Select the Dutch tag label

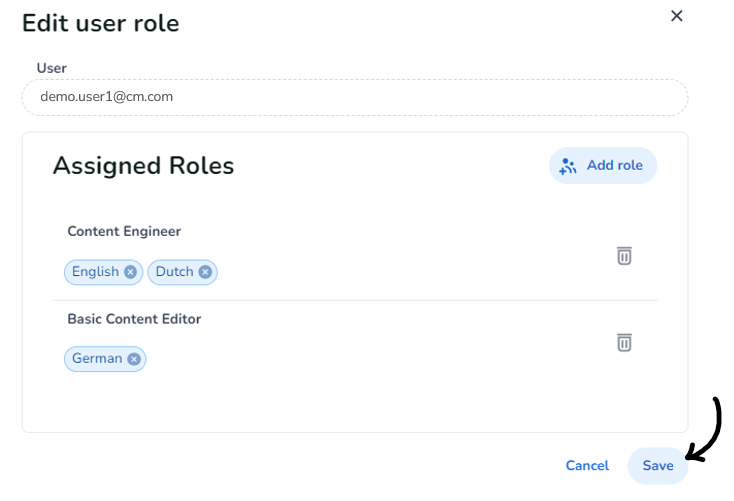point(174,272)
